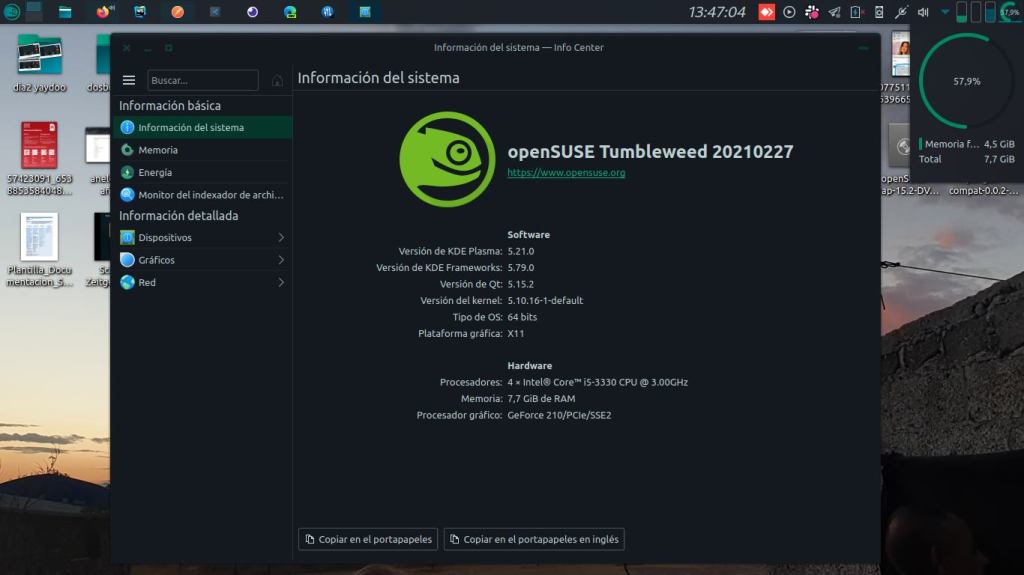Expand the Gráficos category
The height and width of the screenshot is (575, 1024).
pos(200,260)
